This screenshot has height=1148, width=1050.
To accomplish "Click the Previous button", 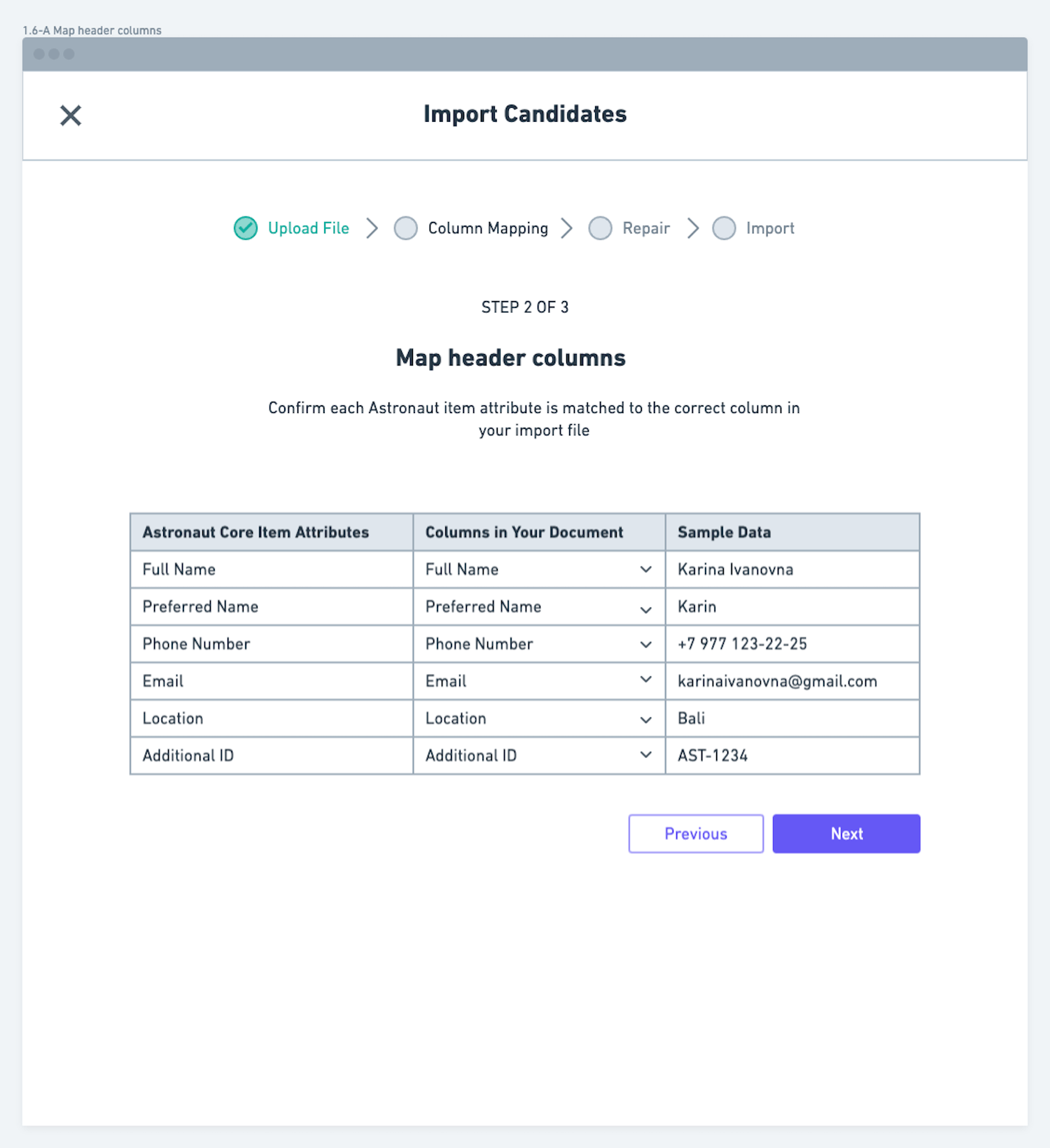I will 695,833.
